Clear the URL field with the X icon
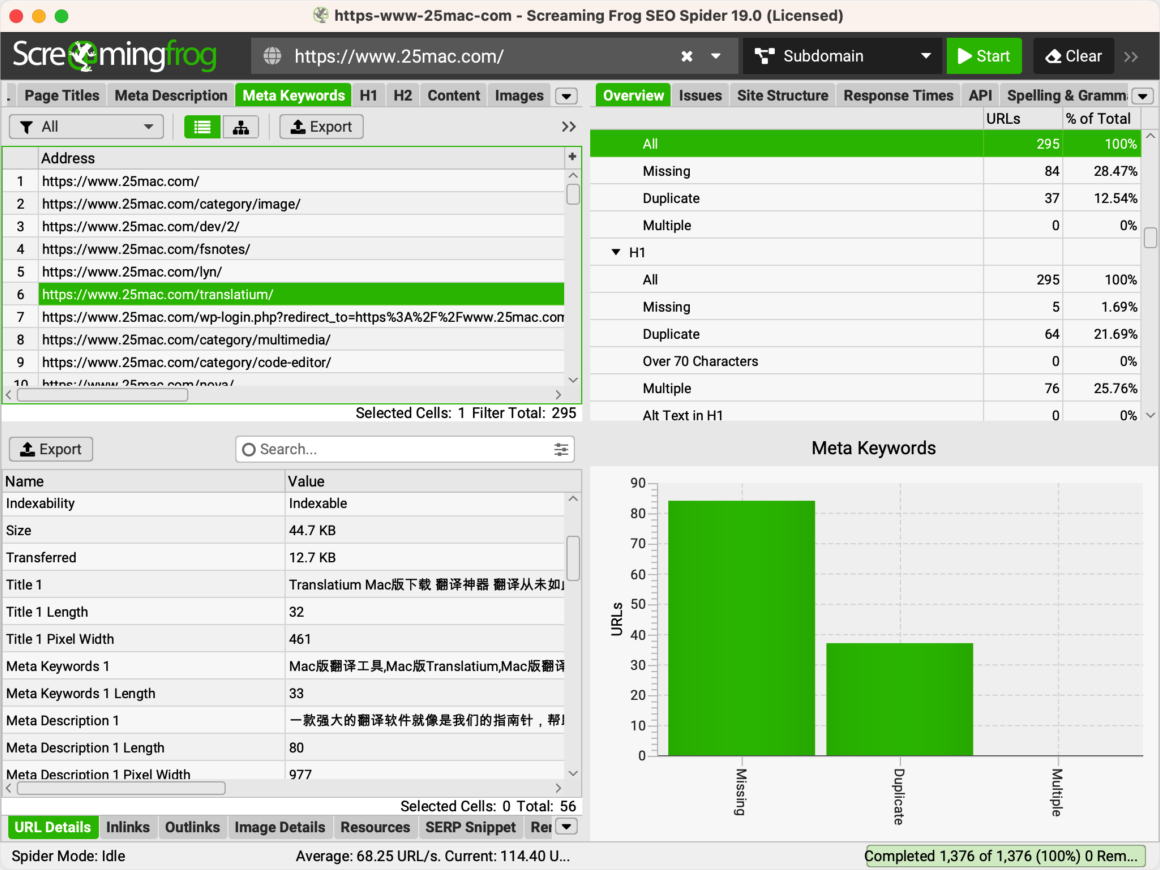The height and width of the screenshot is (870, 1160). click(687, 56)
